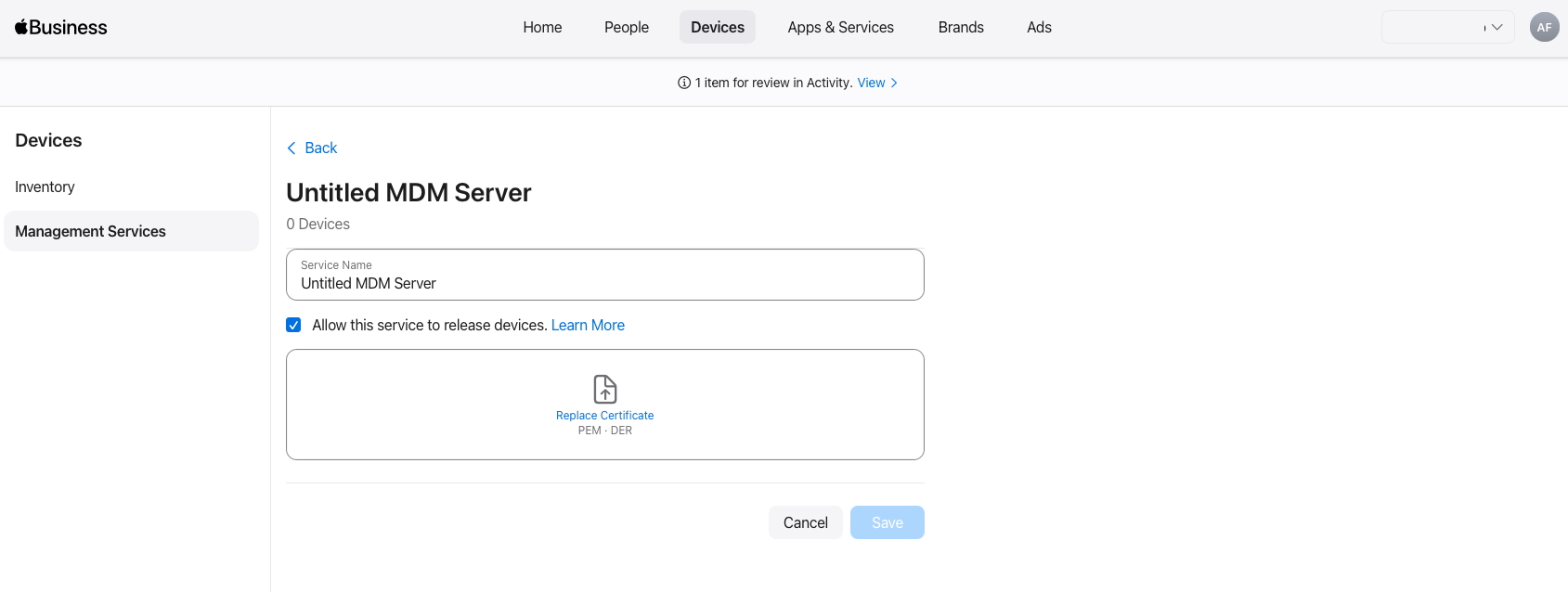The width and height of the screenshot is (1568, 592).
Task: Click the Apple Business logo
Action: tap(61, 27)
